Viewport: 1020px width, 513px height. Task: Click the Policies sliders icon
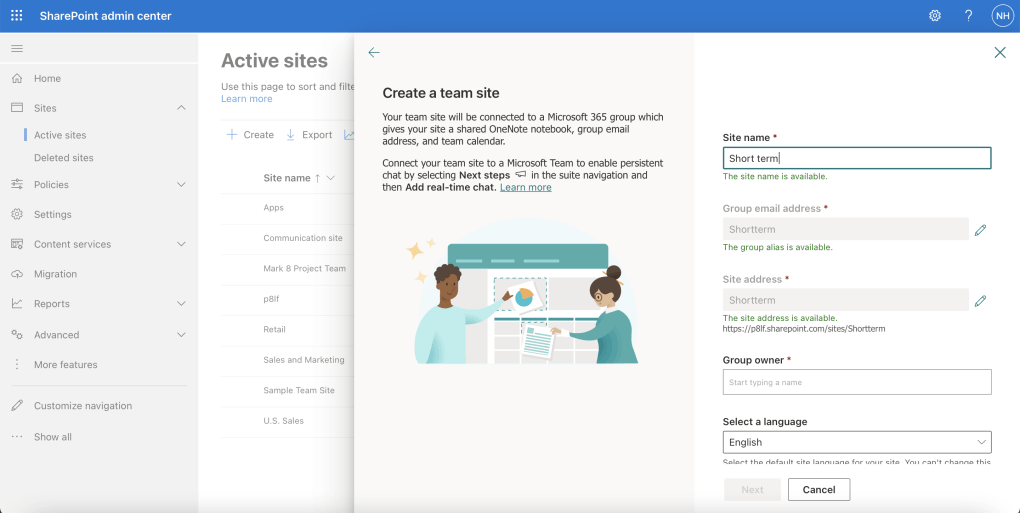click(17, 184)
